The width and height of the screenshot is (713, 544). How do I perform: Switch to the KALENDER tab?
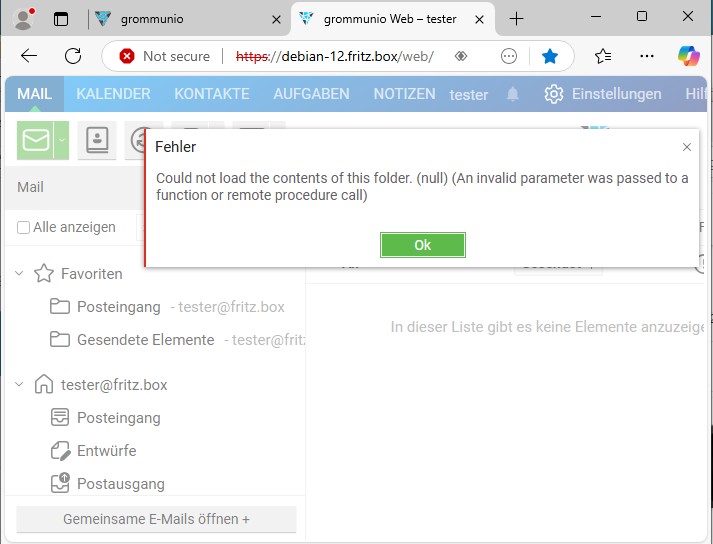pyautogui.click(x=113, y=94)
